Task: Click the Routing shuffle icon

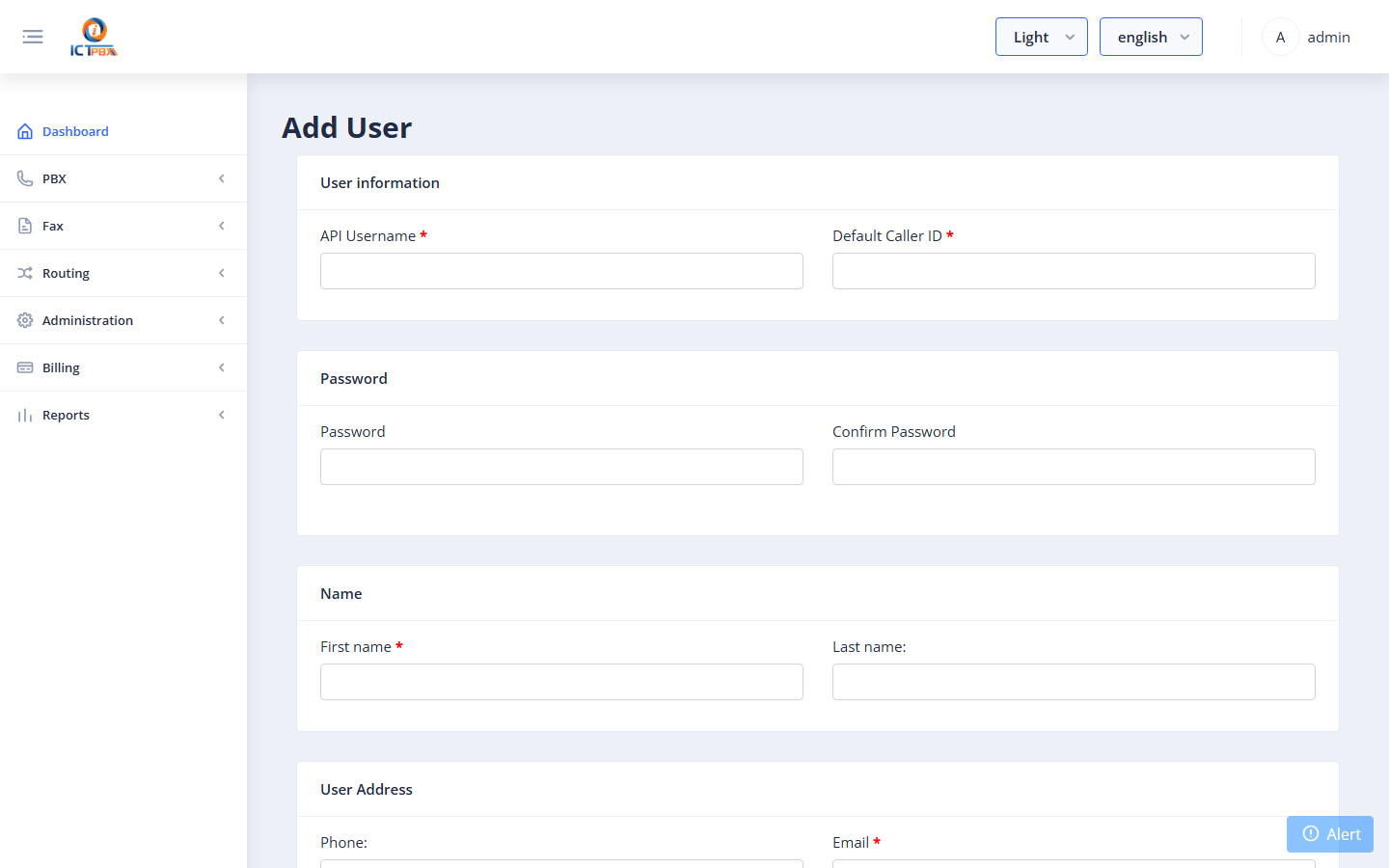Action: pyautogui.click(x=25, y=273)
